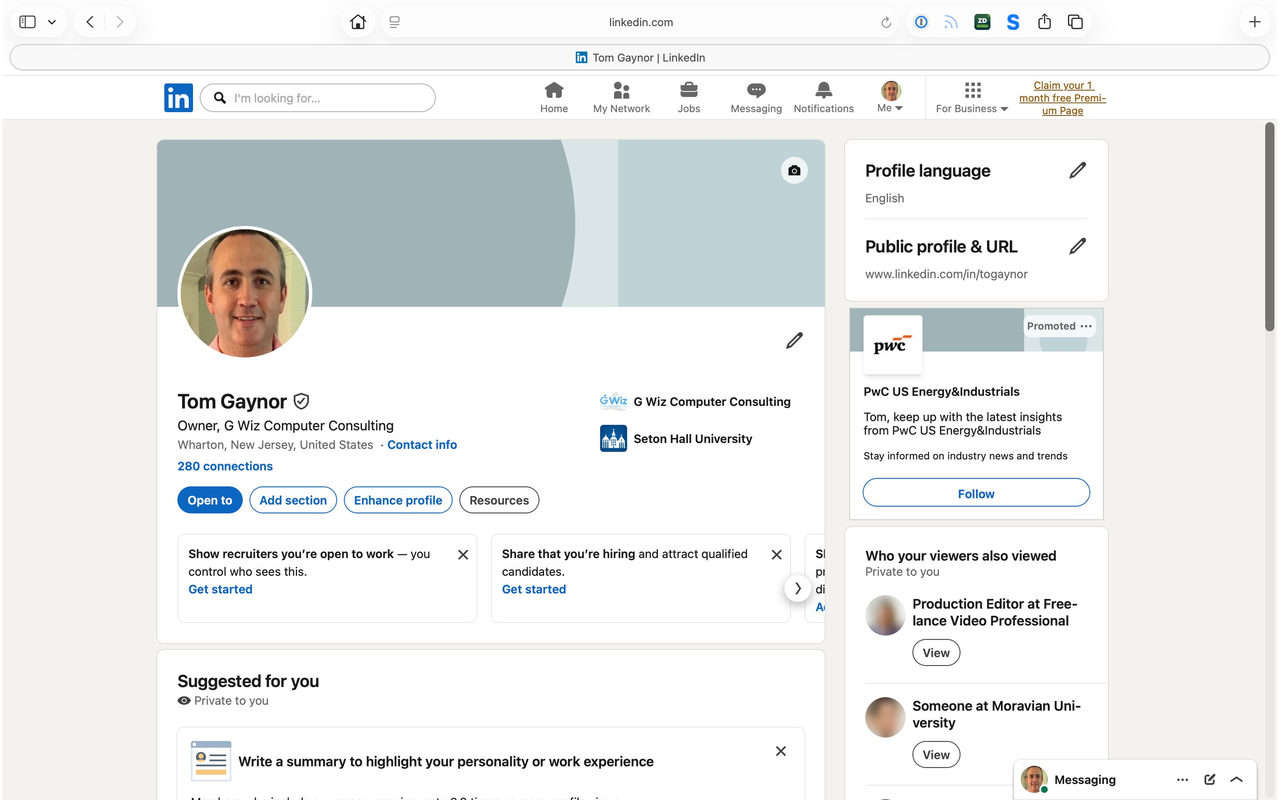Image resolution: width=1280 pixels, height=800 pixels.
Task: Open Seton Hall University link
Action: pos(676,439)
